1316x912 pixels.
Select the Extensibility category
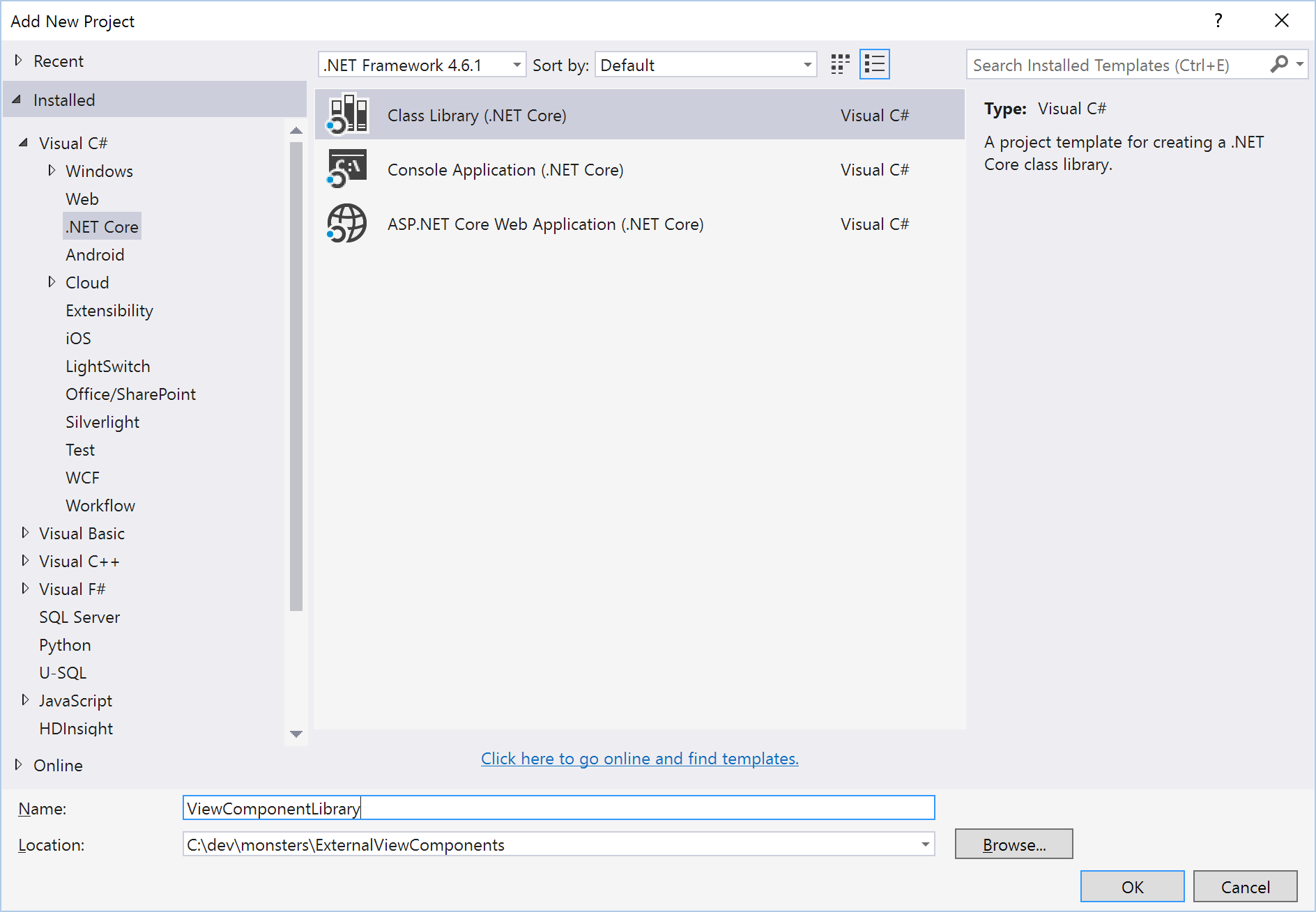tap(109, 311)
